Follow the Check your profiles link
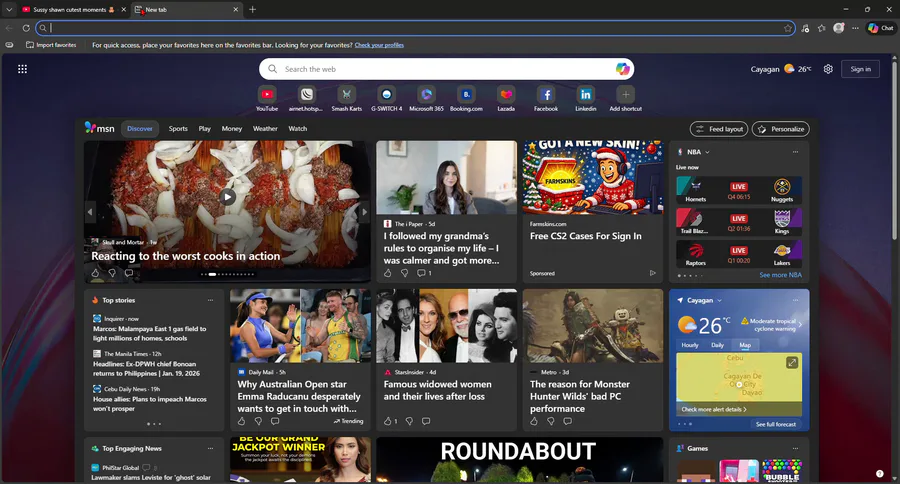This screenshot has width=900, height=484. [379, 45]
